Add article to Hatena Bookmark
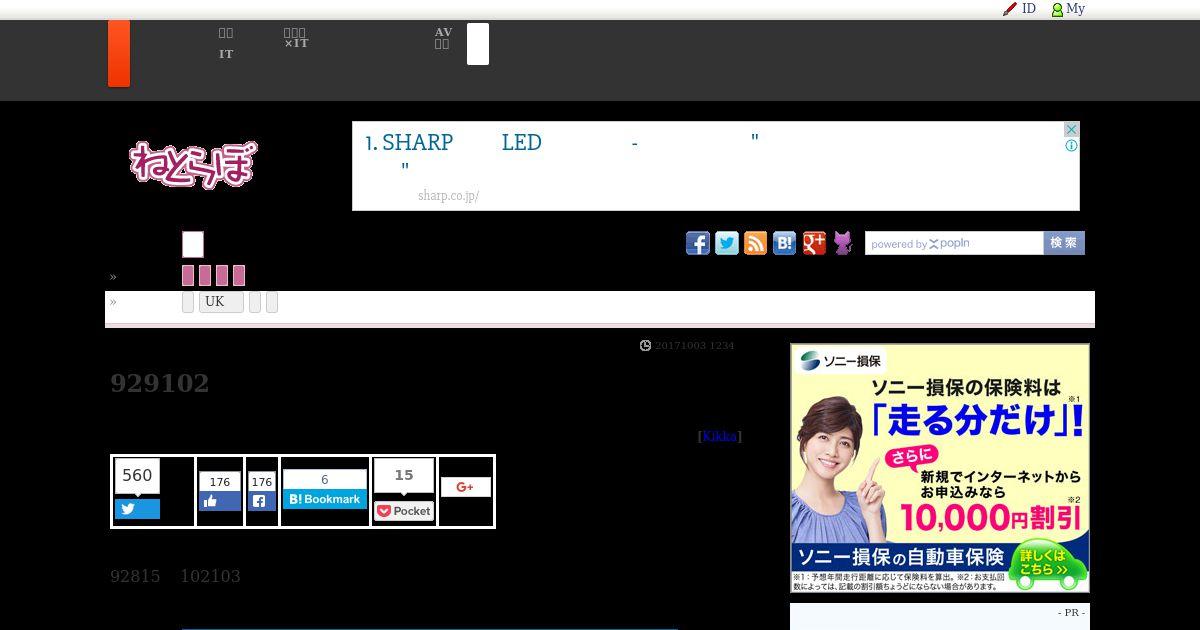Image resolution: width=1200 pixels, height=630 pixels. [325, 499]
